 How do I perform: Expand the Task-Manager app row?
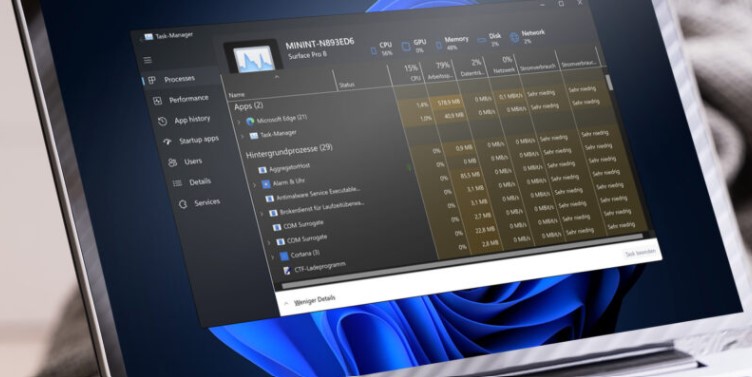click(243, 137)
